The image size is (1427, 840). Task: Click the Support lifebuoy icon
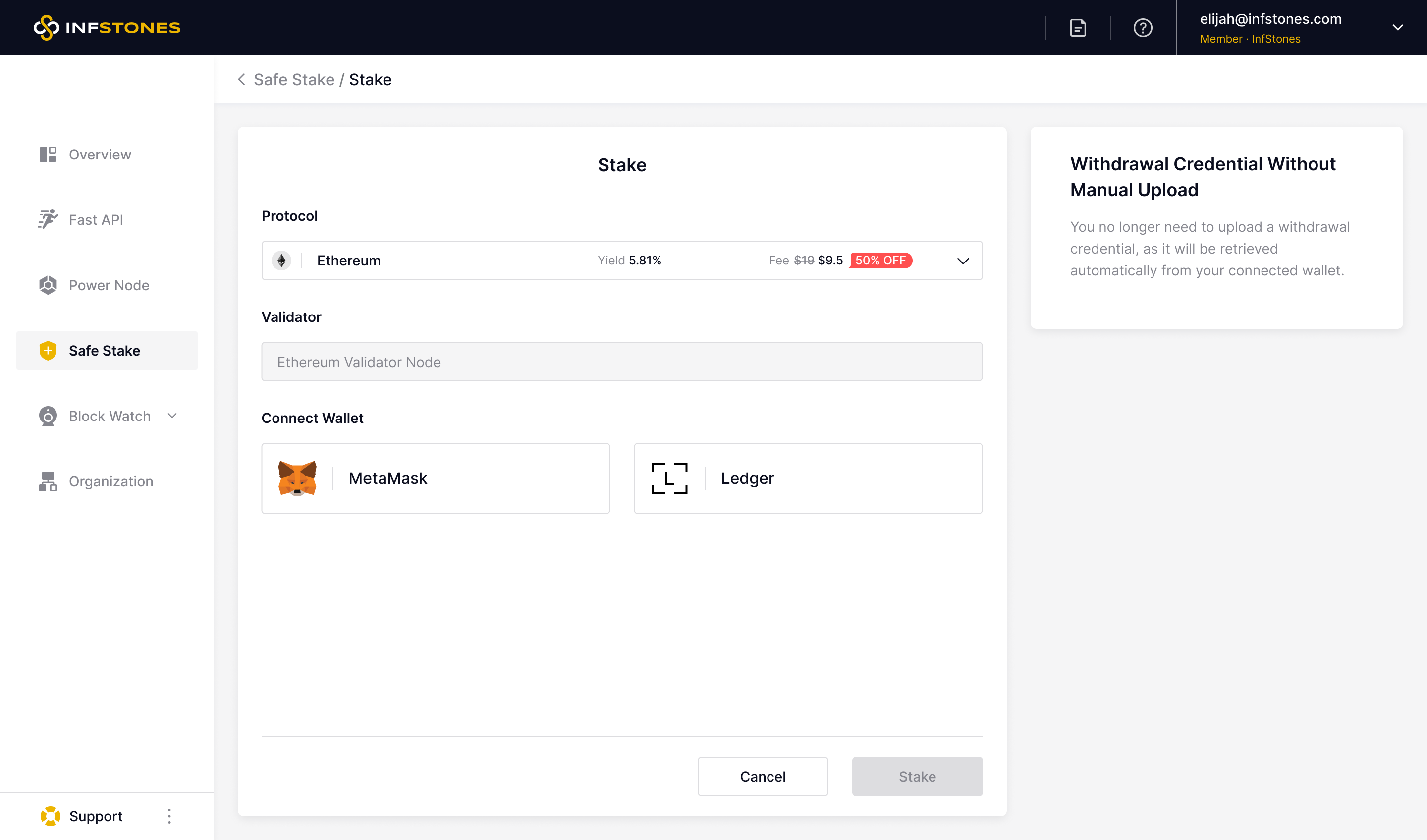[51, 816]
